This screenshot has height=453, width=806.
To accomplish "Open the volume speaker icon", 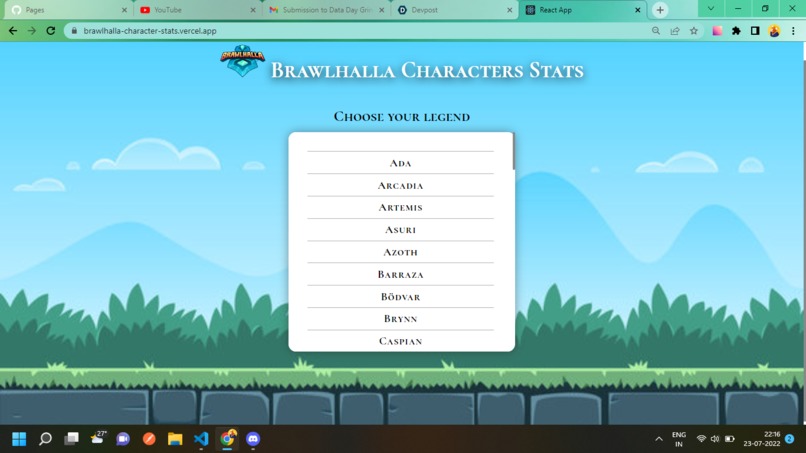I will tap(715, 439).
